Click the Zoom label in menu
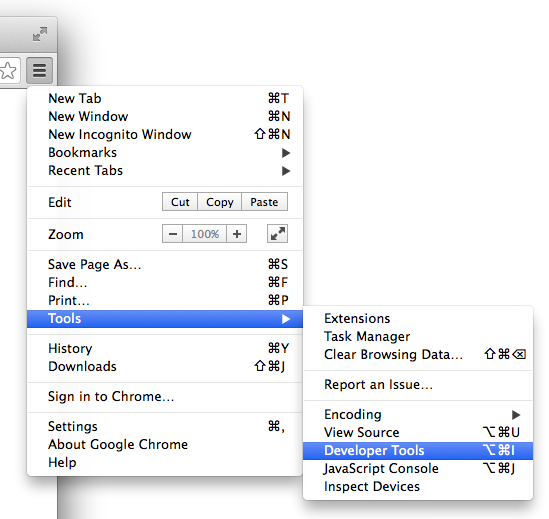 coord(66,234)
